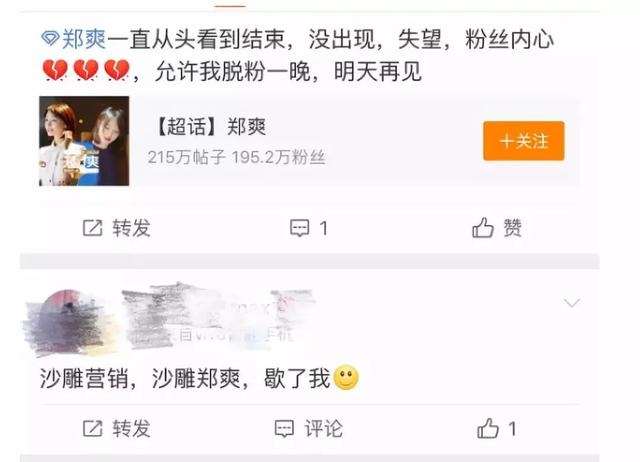Click the 【超话】郑爽 card title
640x462 pixels.
pos(211,127)
